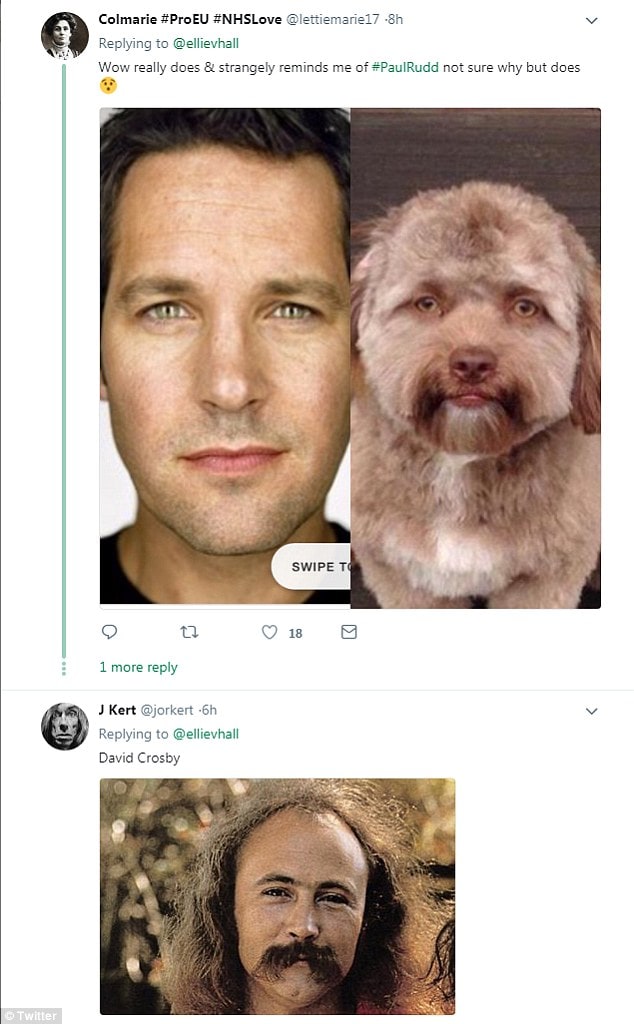Image resolution: width=634 pixels, height=1024 pixels.
Task: Click the retweet icon under Colmarie's tweet
Action: pos(188,632)
